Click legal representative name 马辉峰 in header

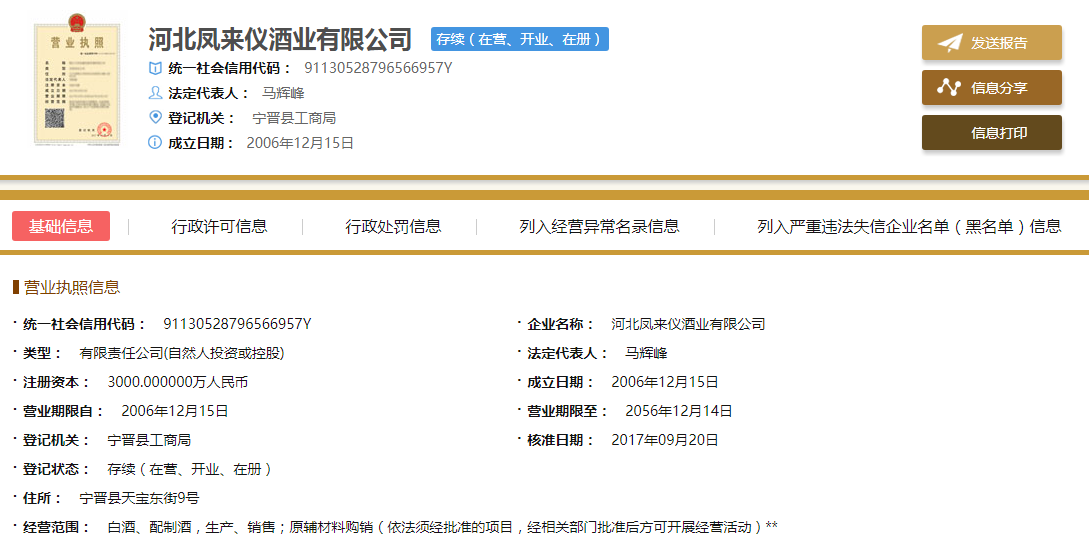(x=283, y=93)
